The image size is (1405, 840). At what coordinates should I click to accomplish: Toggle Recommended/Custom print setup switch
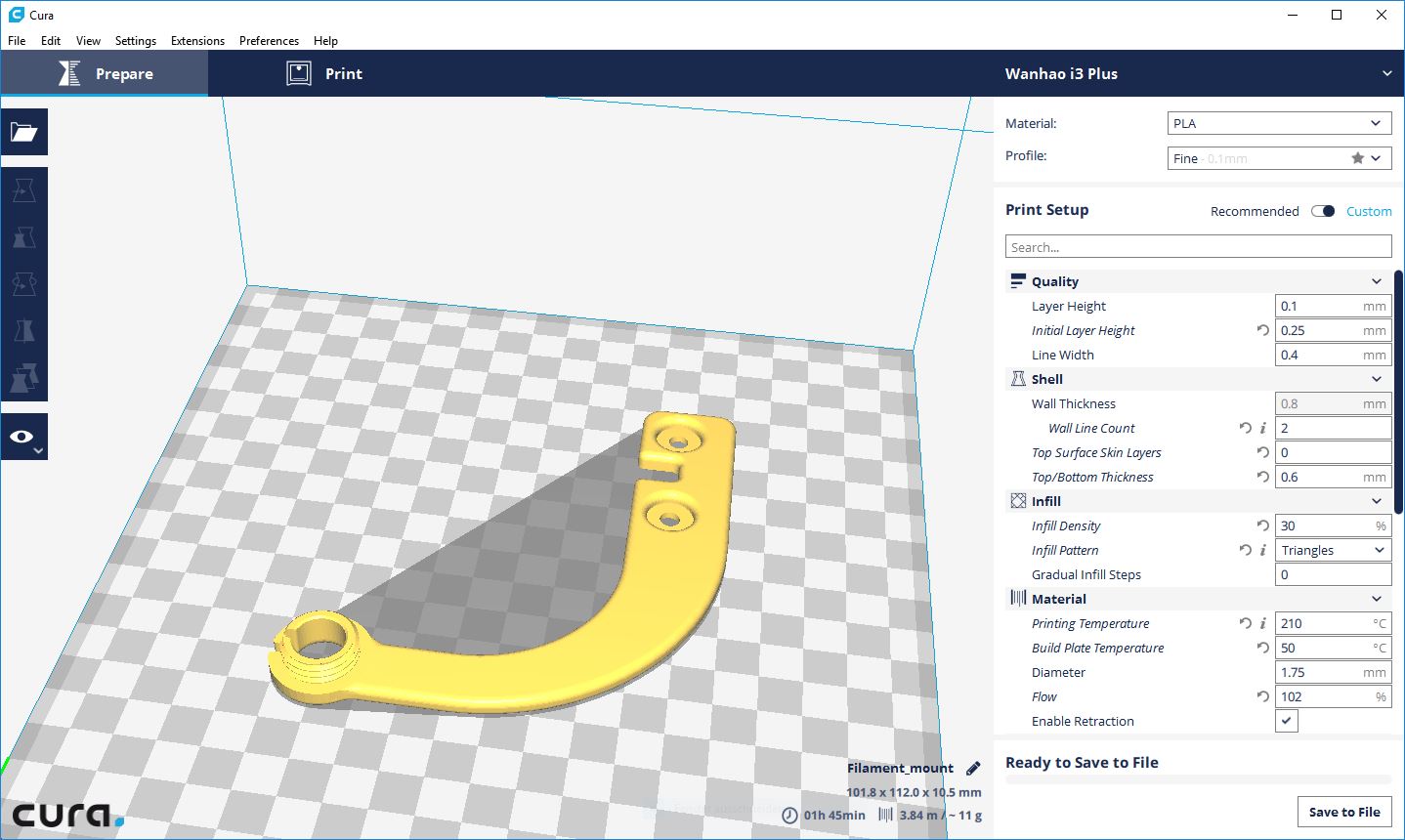coord(1323,211)
